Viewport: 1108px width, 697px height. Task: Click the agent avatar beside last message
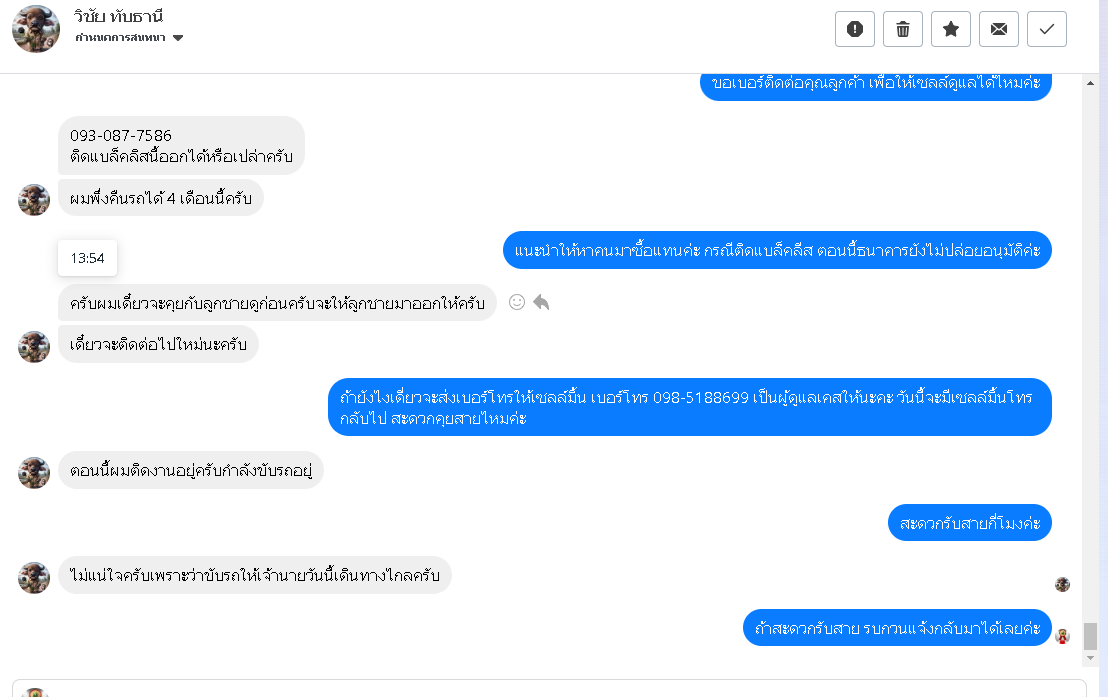pyautogui.click(x=1062, y=636)
